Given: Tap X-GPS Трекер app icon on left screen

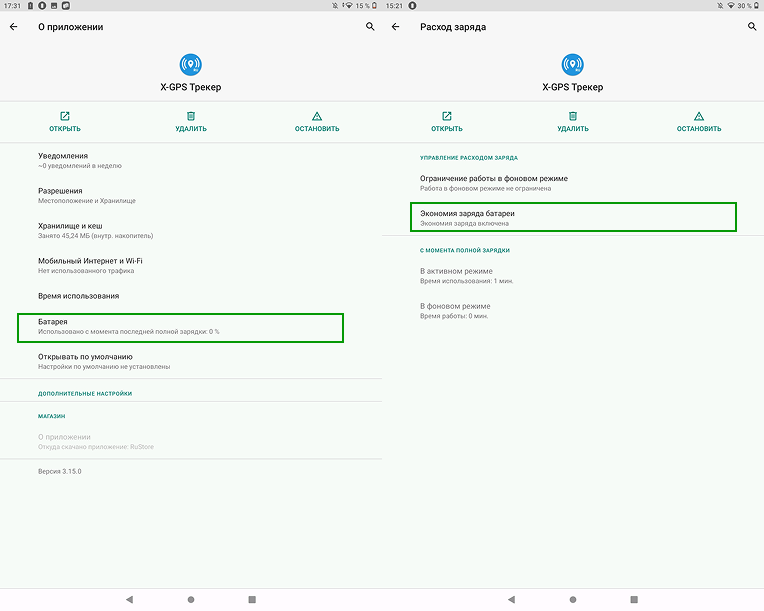Looking at the screenshot, I should [191, 65].
